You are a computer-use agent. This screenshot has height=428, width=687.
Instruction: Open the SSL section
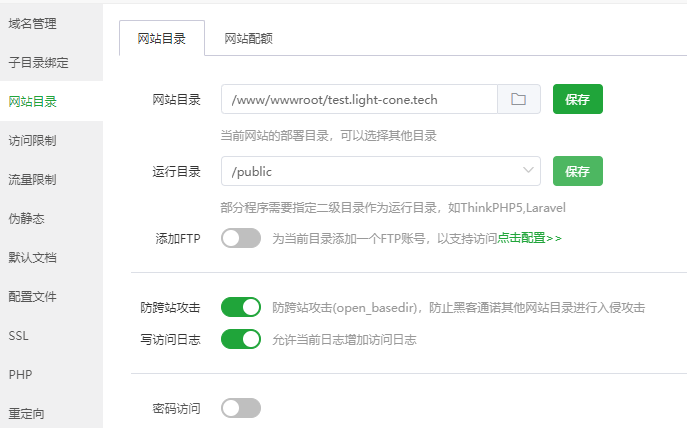pyautogui.click(x=19, y=335)
